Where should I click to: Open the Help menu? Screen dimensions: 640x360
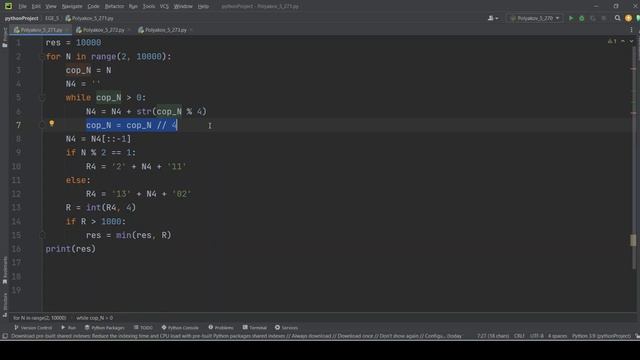(x=203, y=7)
